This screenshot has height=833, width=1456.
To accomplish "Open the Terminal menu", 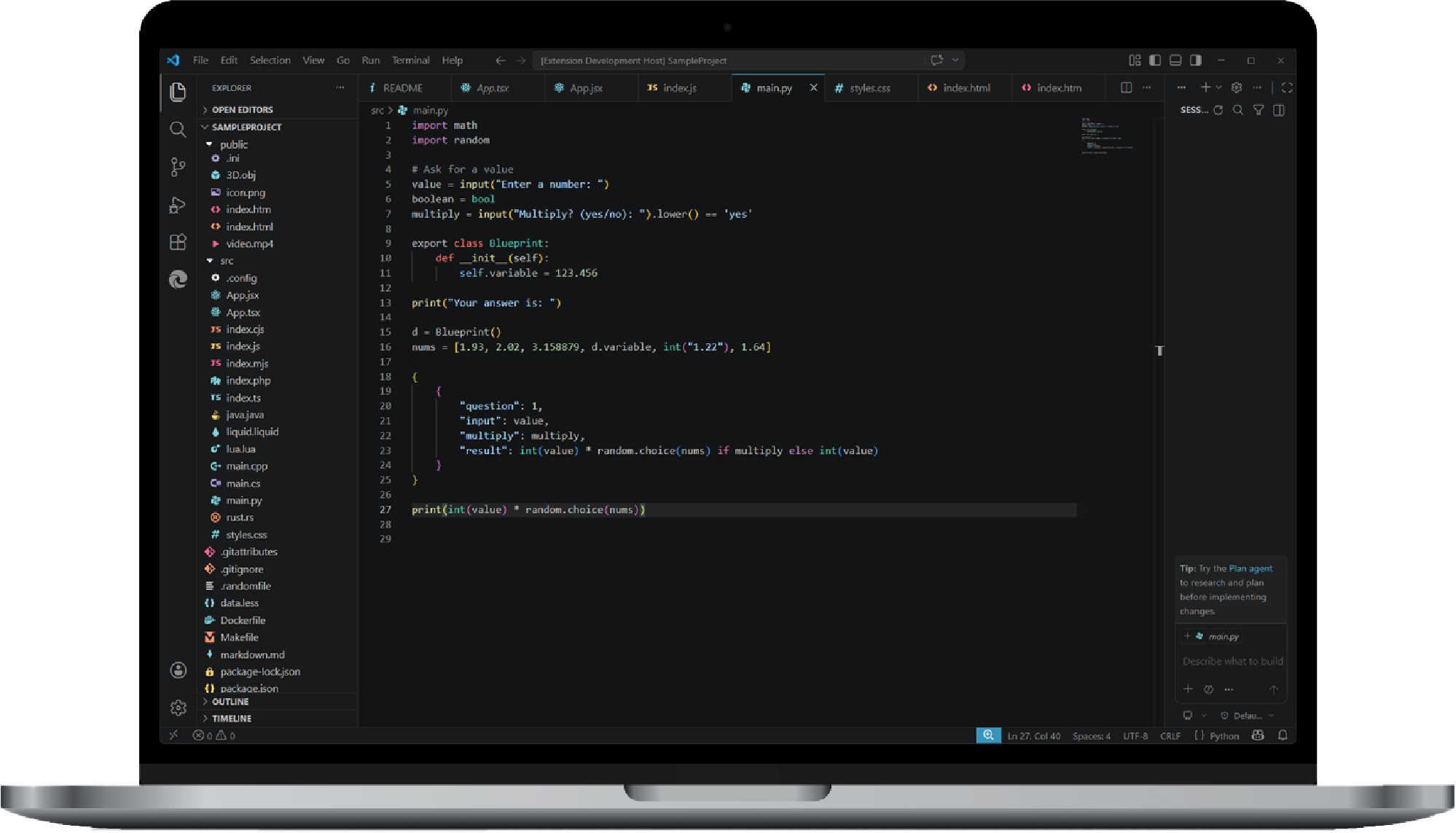I will pyautogui.click(x=410, y=60).
